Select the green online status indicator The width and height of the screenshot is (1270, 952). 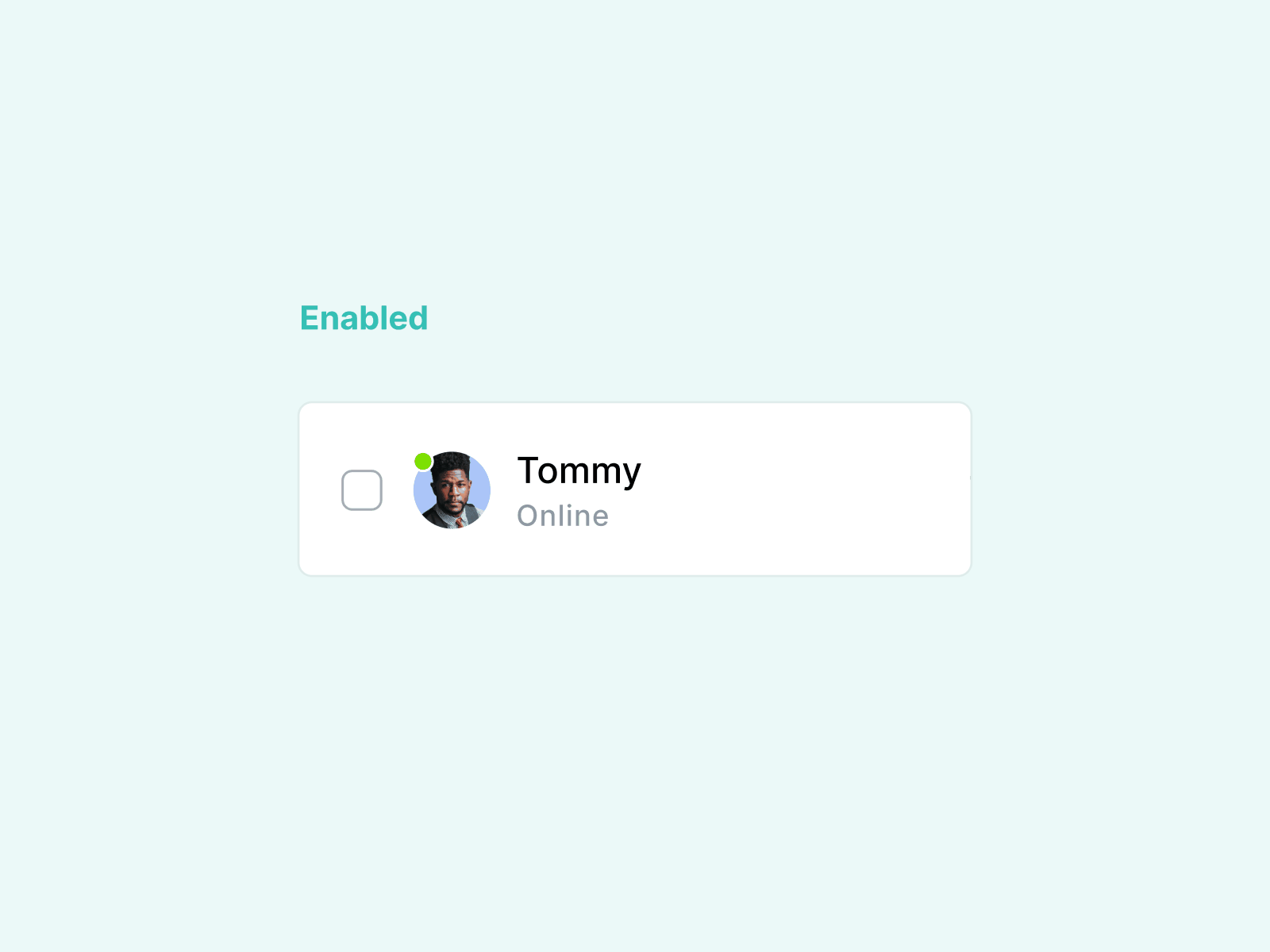click(x=424, y=460)
